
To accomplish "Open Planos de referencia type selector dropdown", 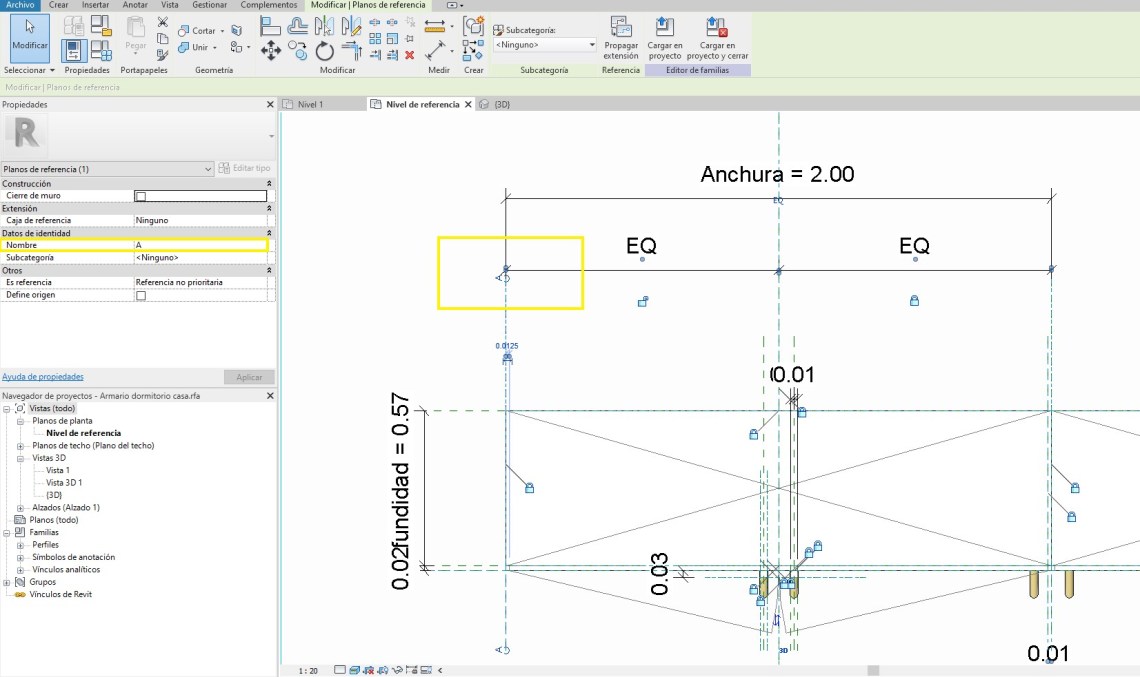I will pos(207,169).
